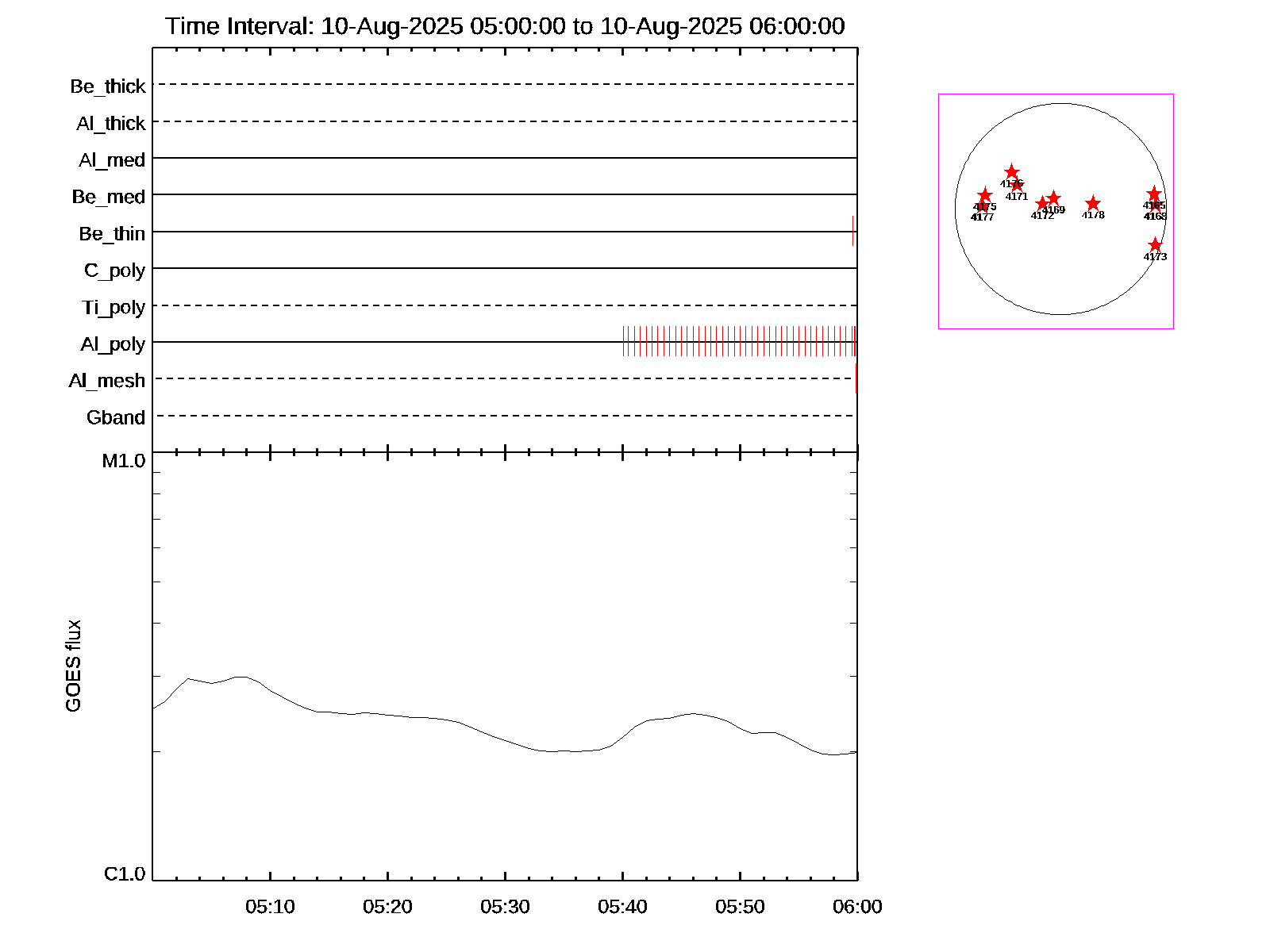Select the Gband filter label
Viewport: 1270px width, 952px height.
pyautogui.click(x=116, y=418)
